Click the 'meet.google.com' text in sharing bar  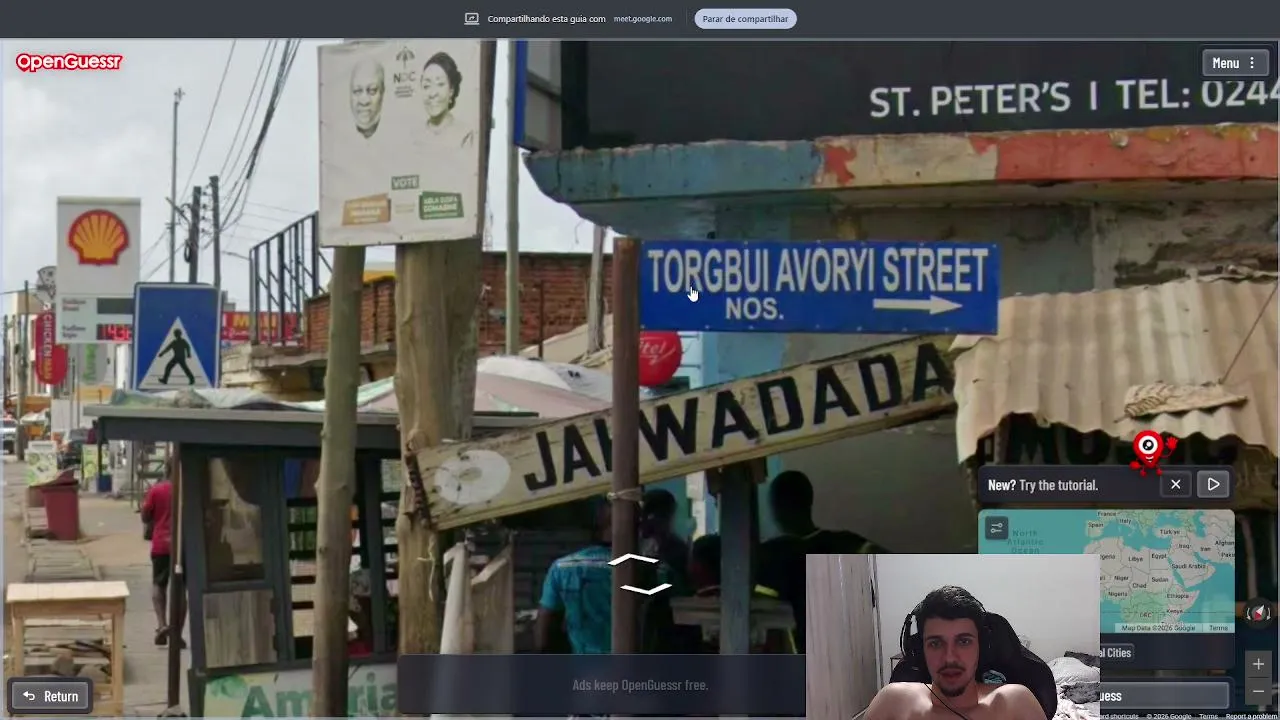point(643,19)
